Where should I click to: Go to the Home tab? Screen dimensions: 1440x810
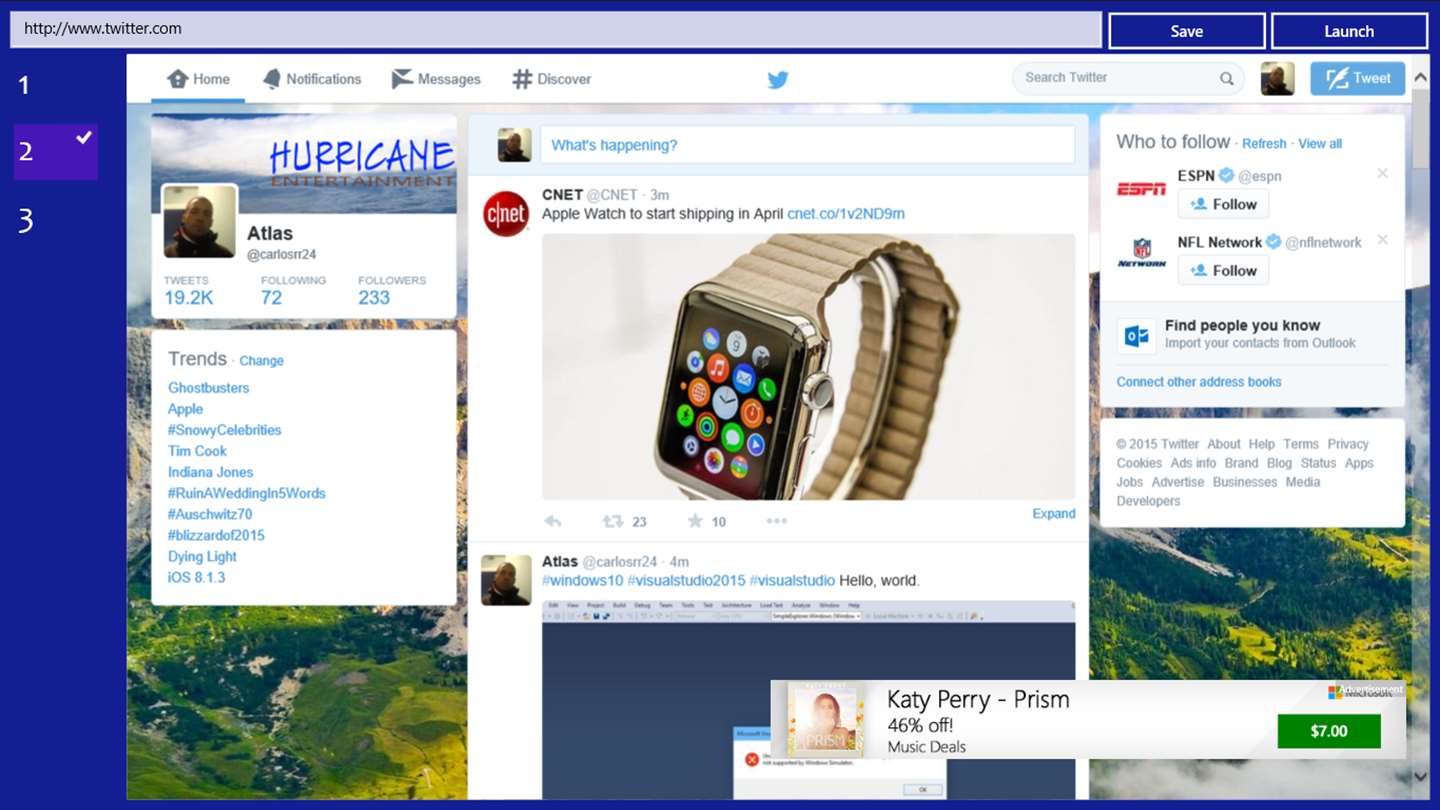[198, 79]
